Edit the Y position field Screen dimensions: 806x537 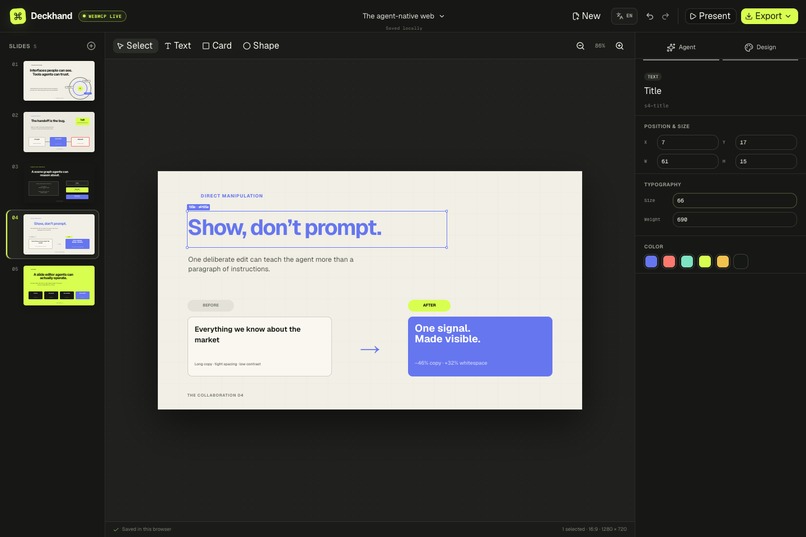[766, 142]
